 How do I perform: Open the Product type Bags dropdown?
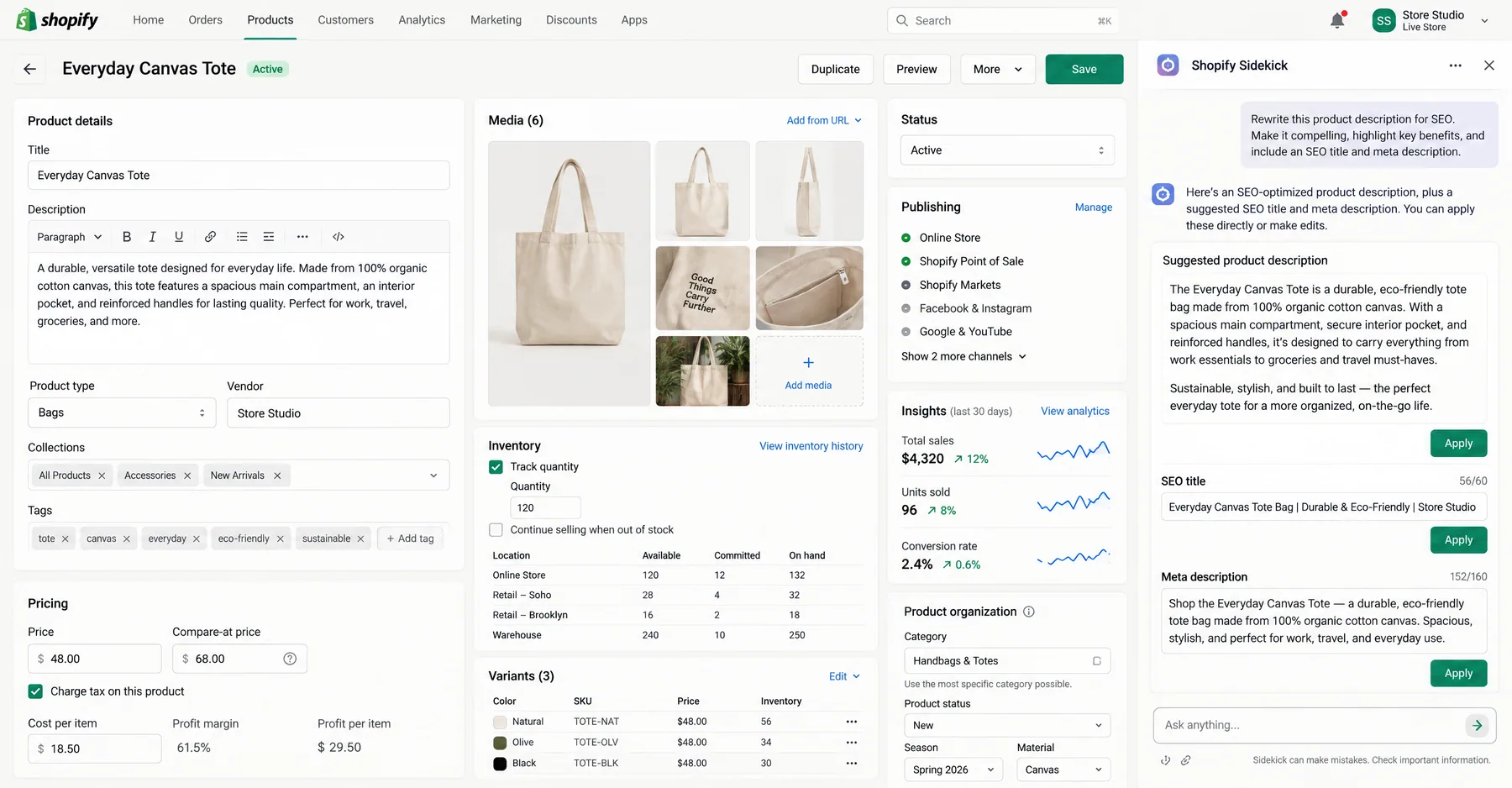(123, 412)
